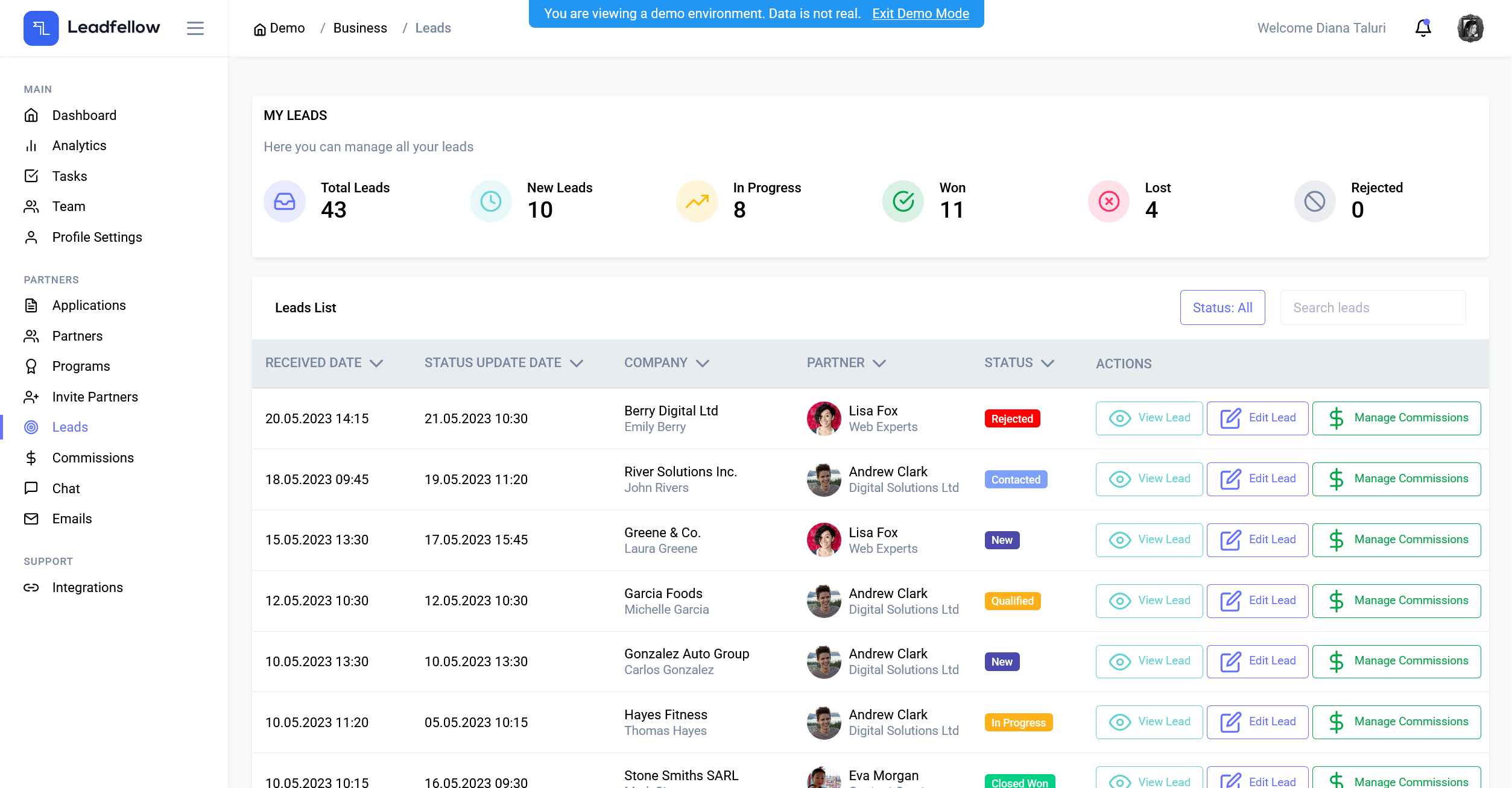Edit the Garcia Foods lead
This screenshot has height=788, width=1512.
pos(1257,600)
